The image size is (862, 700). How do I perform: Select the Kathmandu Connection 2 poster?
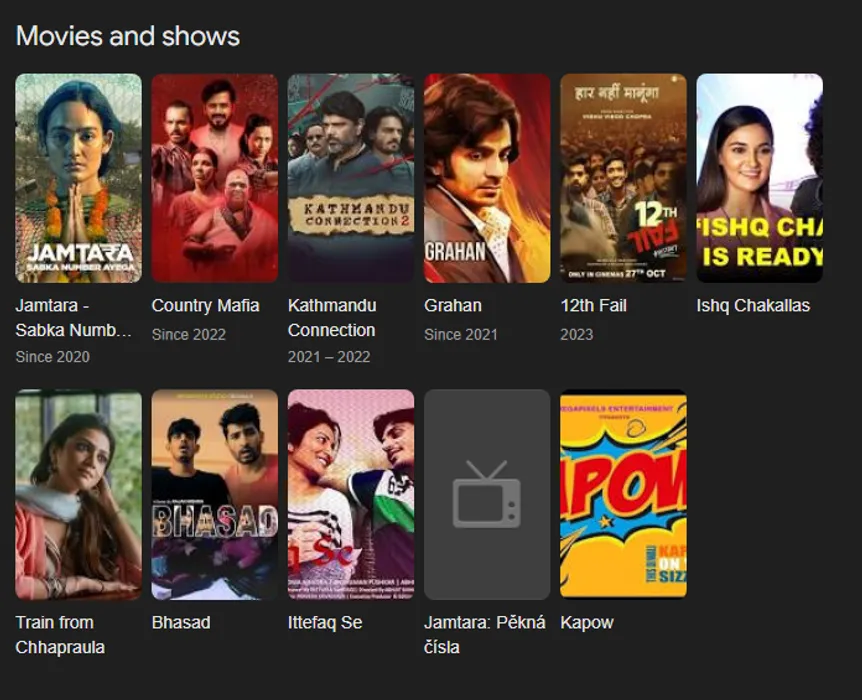point(350,178)
